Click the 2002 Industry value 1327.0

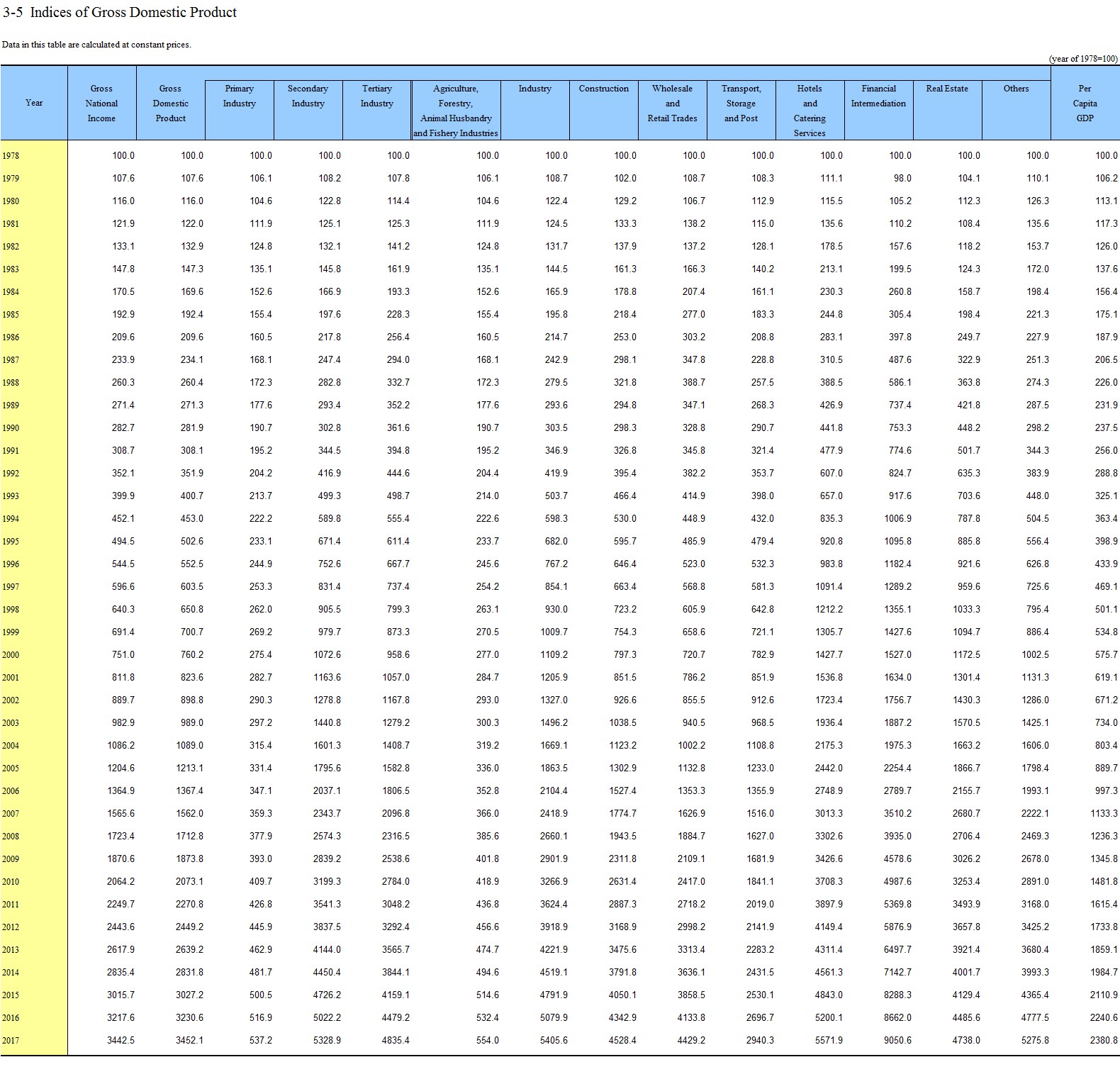(554, 700)
